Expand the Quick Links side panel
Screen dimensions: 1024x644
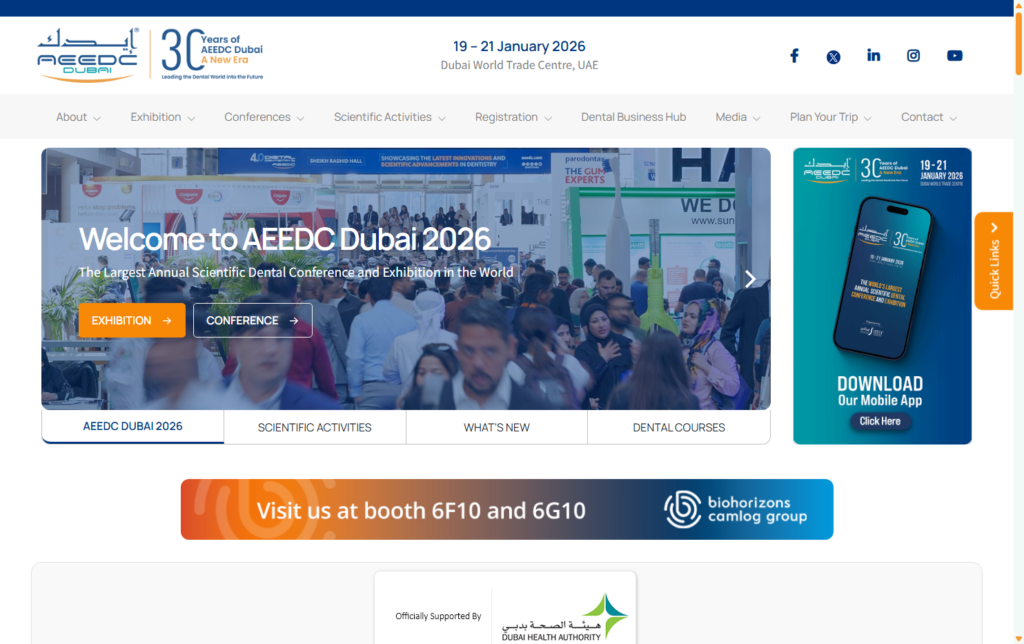994,261
